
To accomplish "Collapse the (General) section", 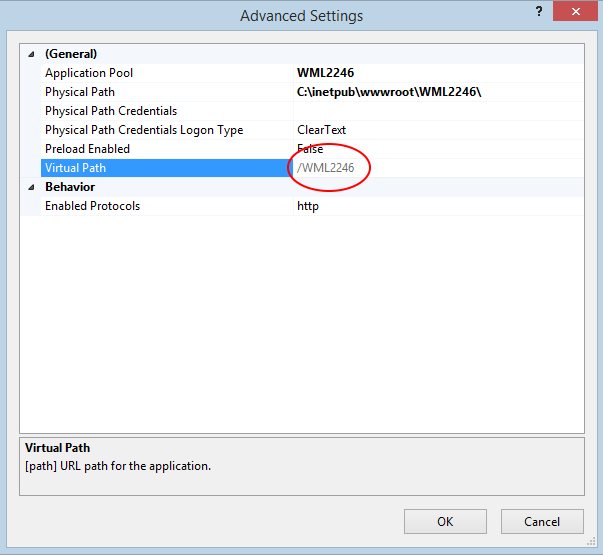I will 32,54.
